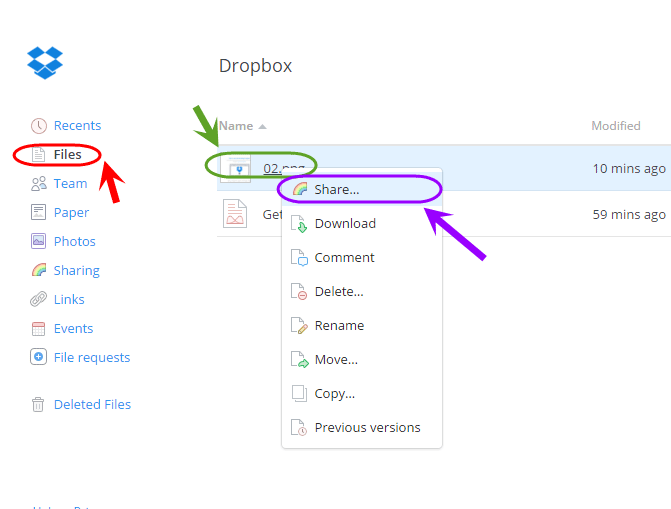Sort by Name column arrow
This screenshot has height=509, width=671.
tap(263, 127)
